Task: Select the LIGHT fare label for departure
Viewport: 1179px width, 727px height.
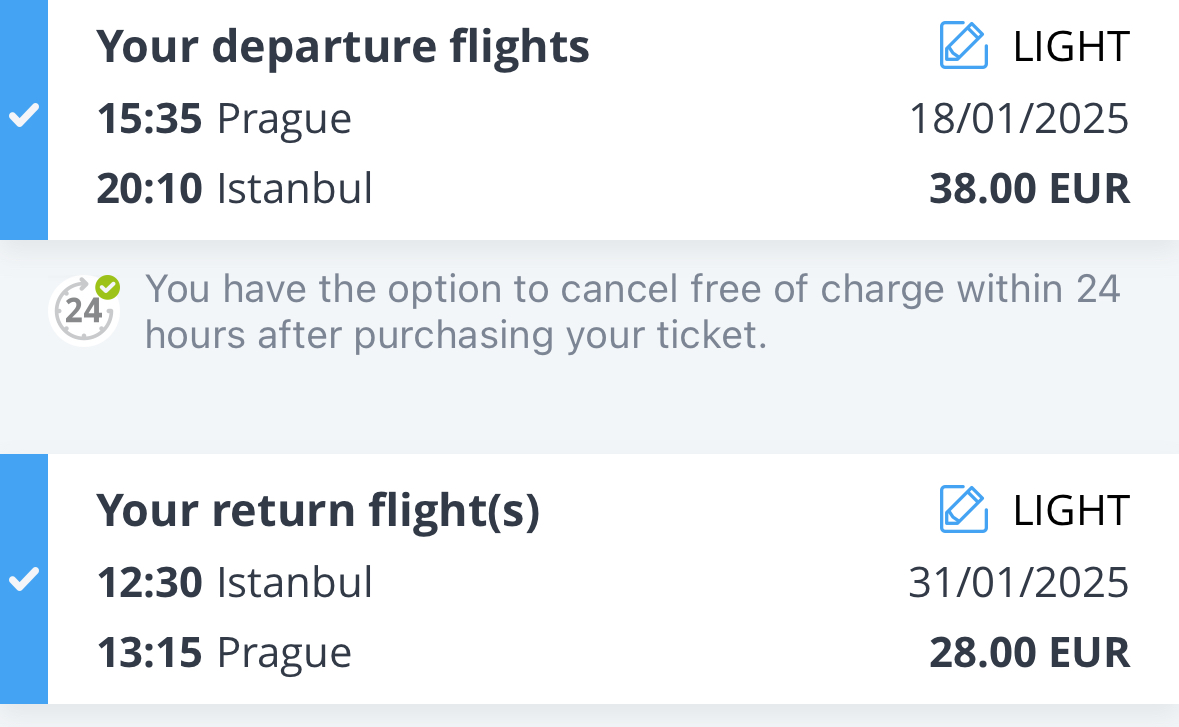Action: 1071,47
